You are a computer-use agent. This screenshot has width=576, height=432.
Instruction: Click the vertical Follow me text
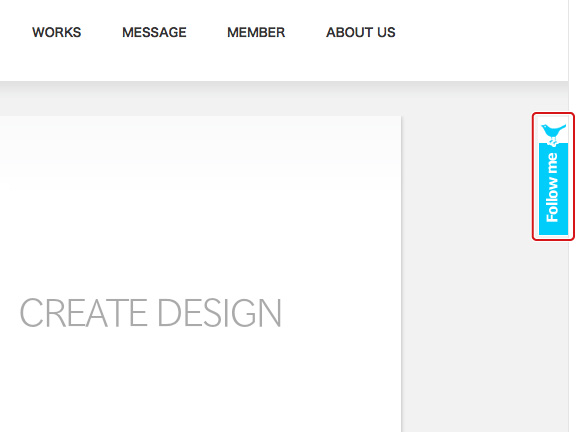tap(552, 187)
